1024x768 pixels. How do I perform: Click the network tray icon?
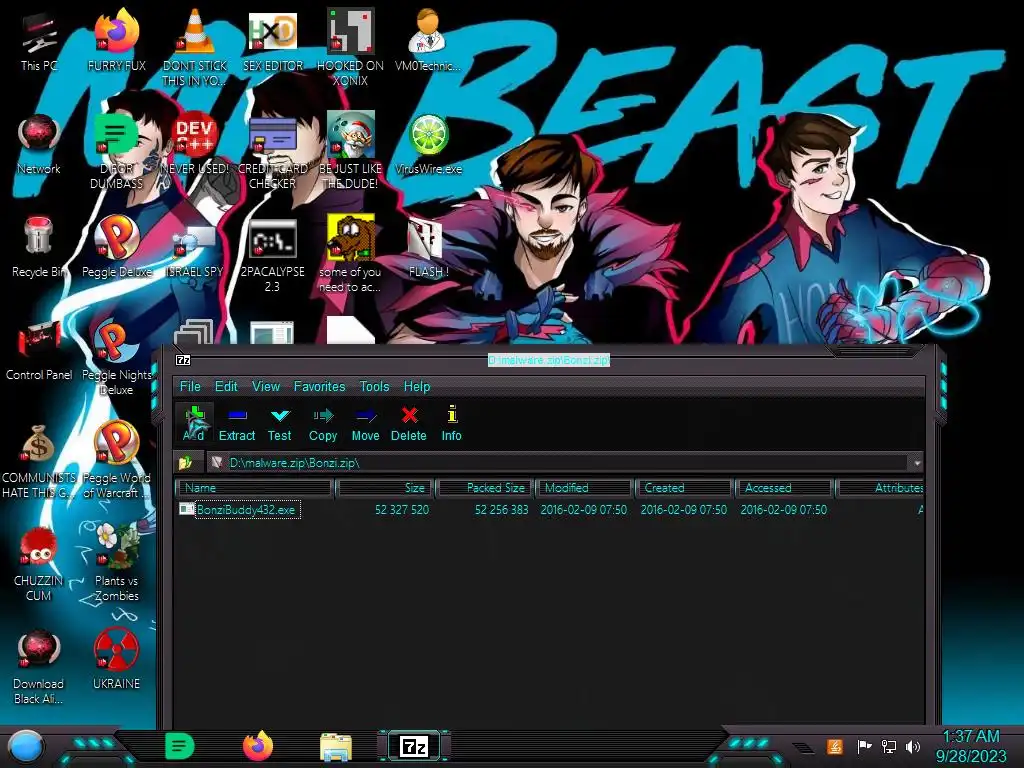[888, 746]
